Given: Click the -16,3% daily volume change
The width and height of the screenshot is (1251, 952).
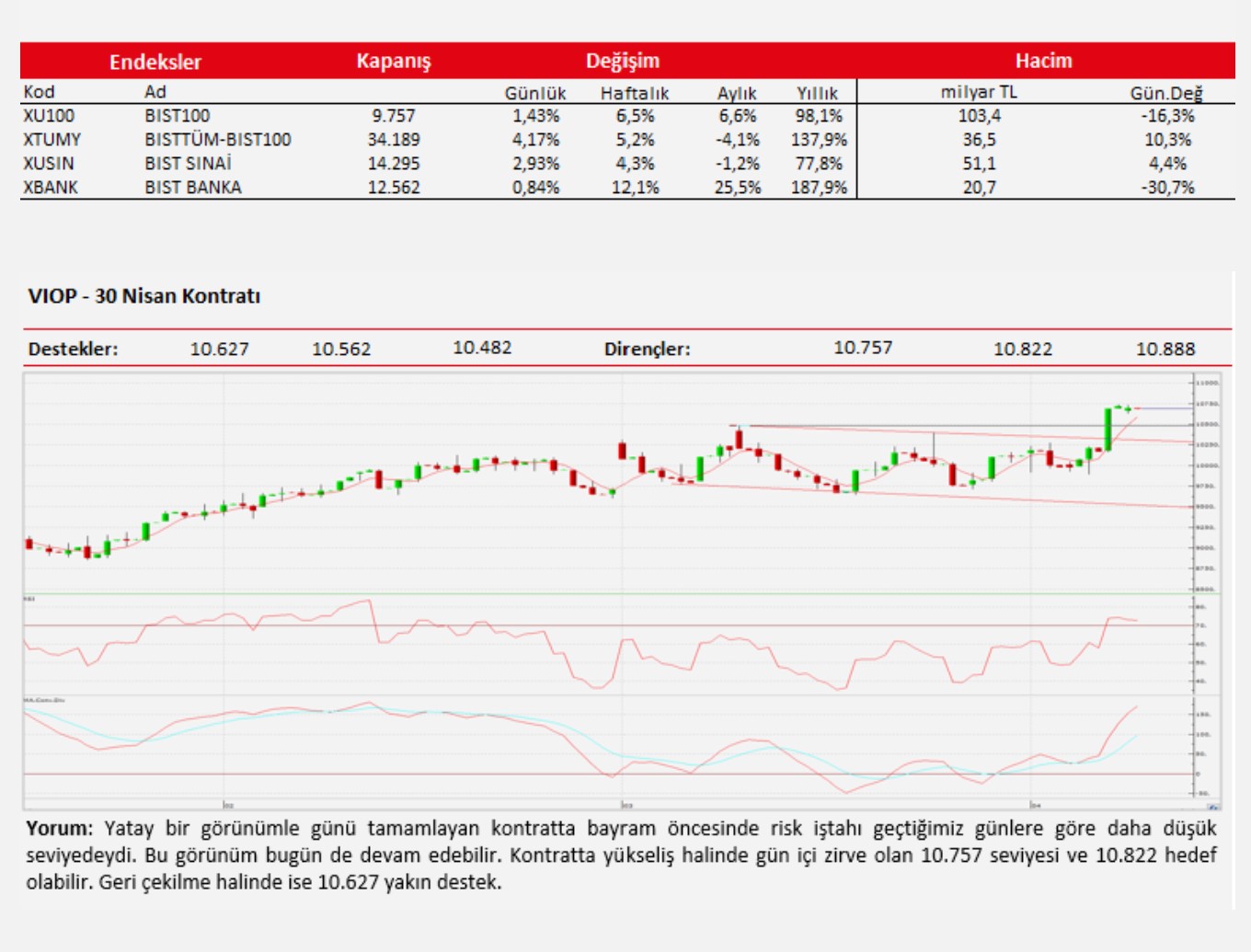Looking at the screenshot, I should pyautogui.click(x=1168, y=116).
